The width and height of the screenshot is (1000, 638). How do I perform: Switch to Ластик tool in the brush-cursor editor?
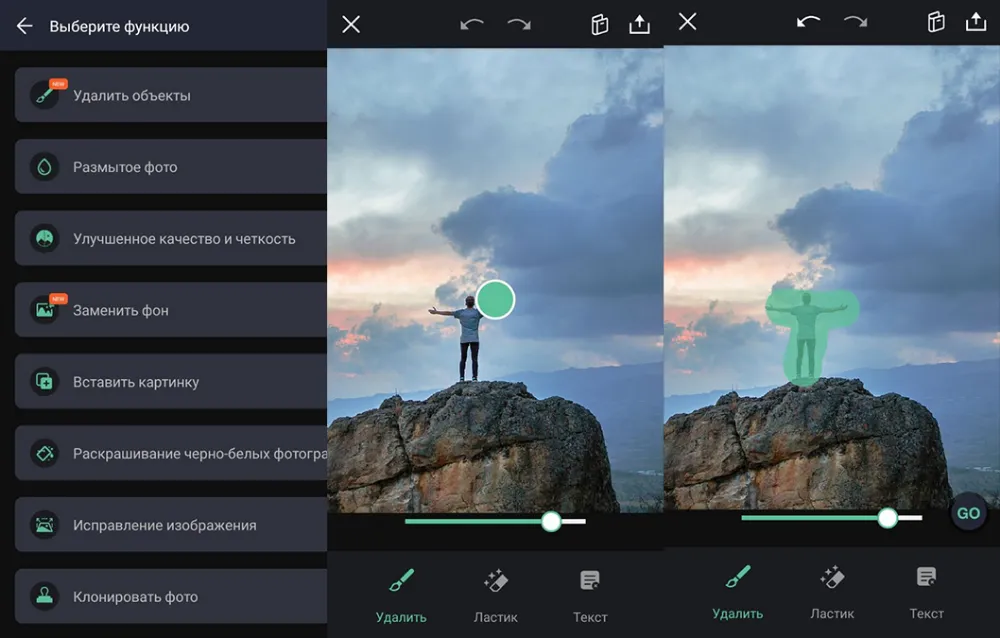pyautogui.click(x=496, y=595)
